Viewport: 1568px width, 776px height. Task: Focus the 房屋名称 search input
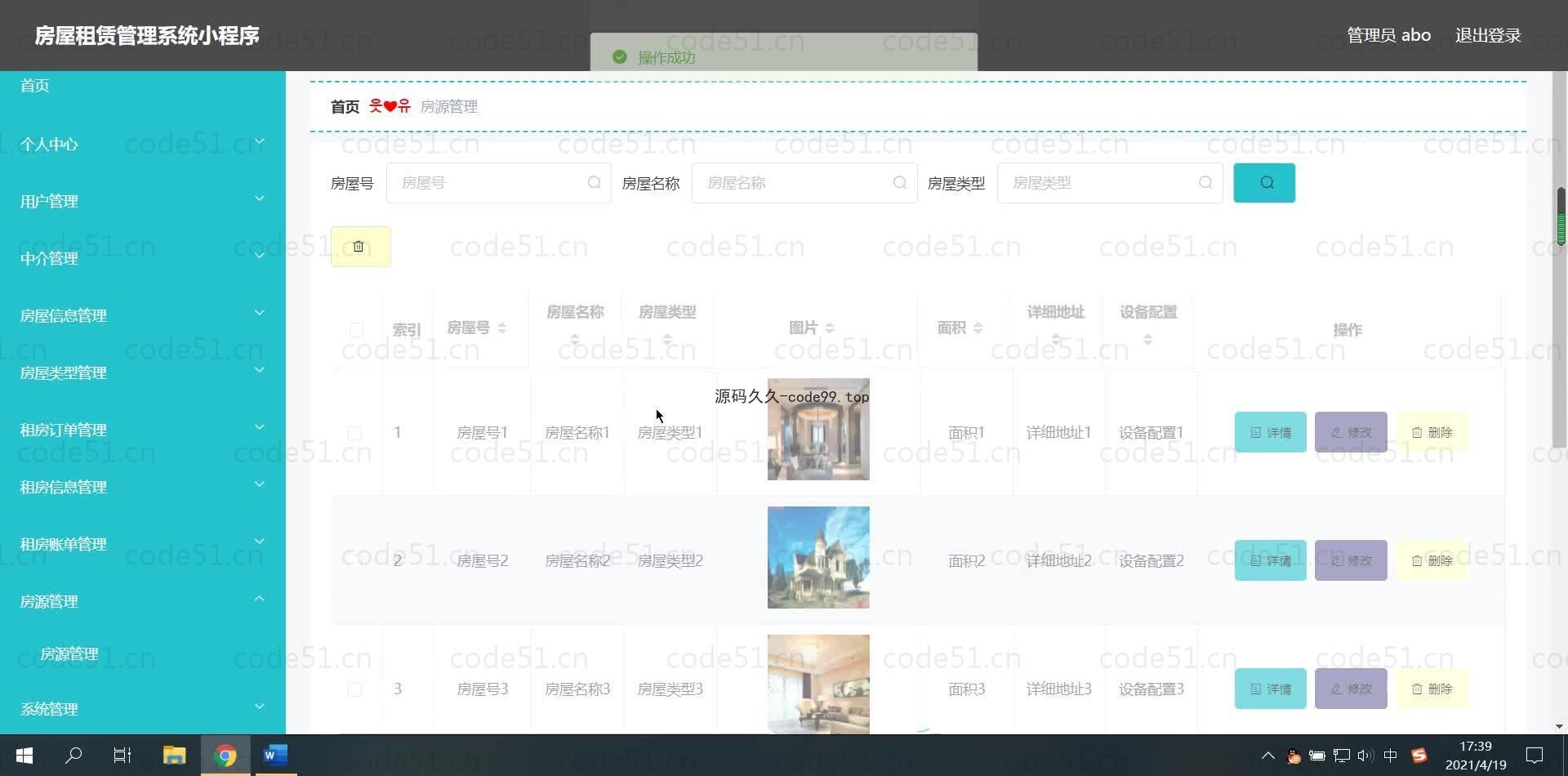tap(804, 183)
